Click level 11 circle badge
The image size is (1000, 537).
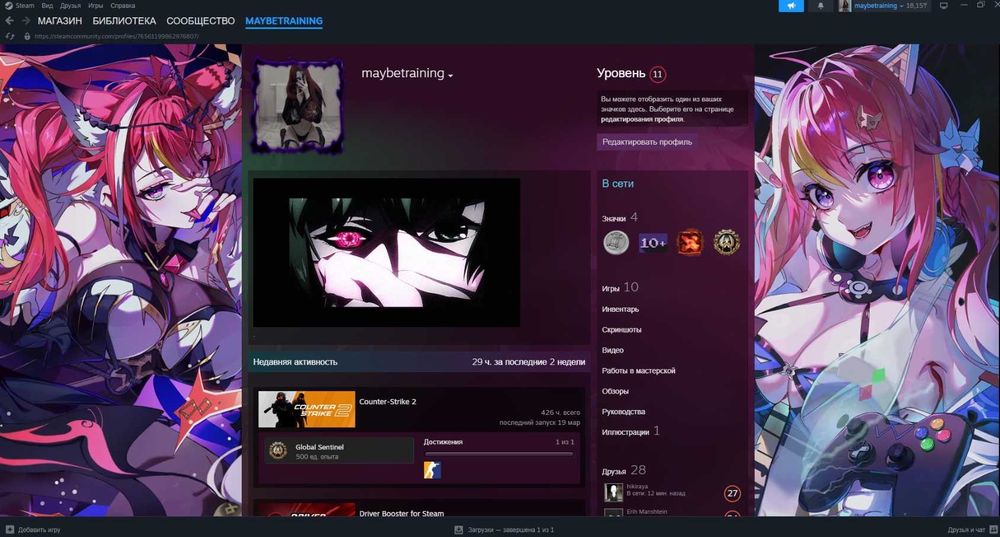(x=658, y=74)
